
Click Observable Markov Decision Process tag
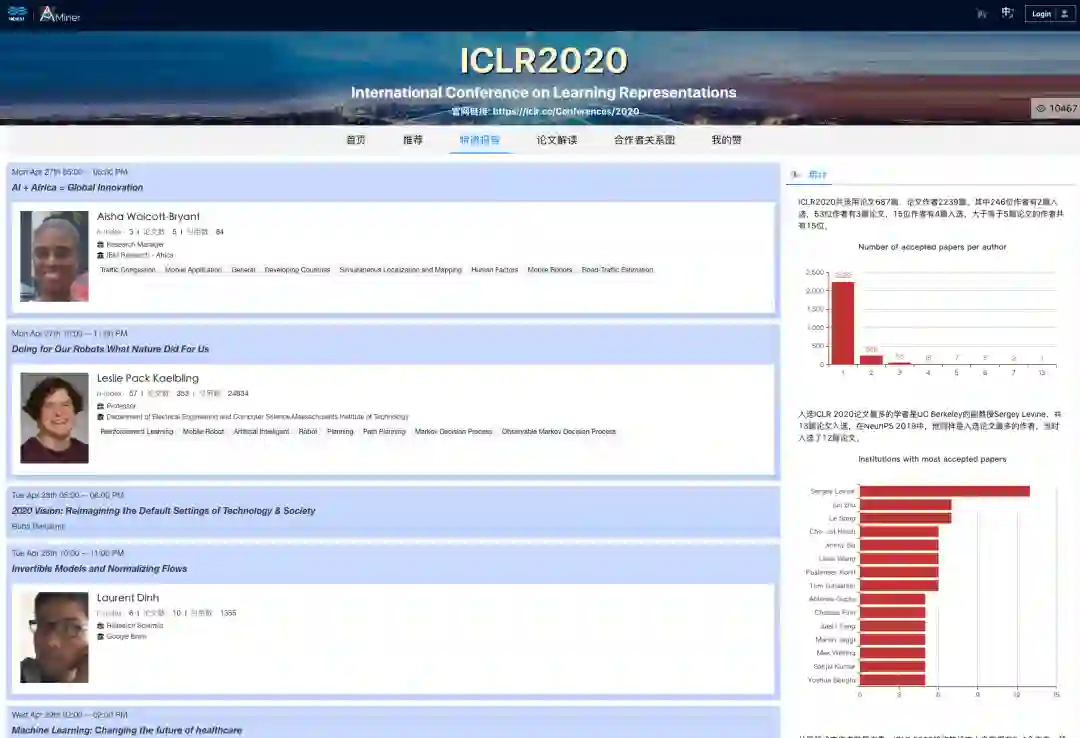559,432
